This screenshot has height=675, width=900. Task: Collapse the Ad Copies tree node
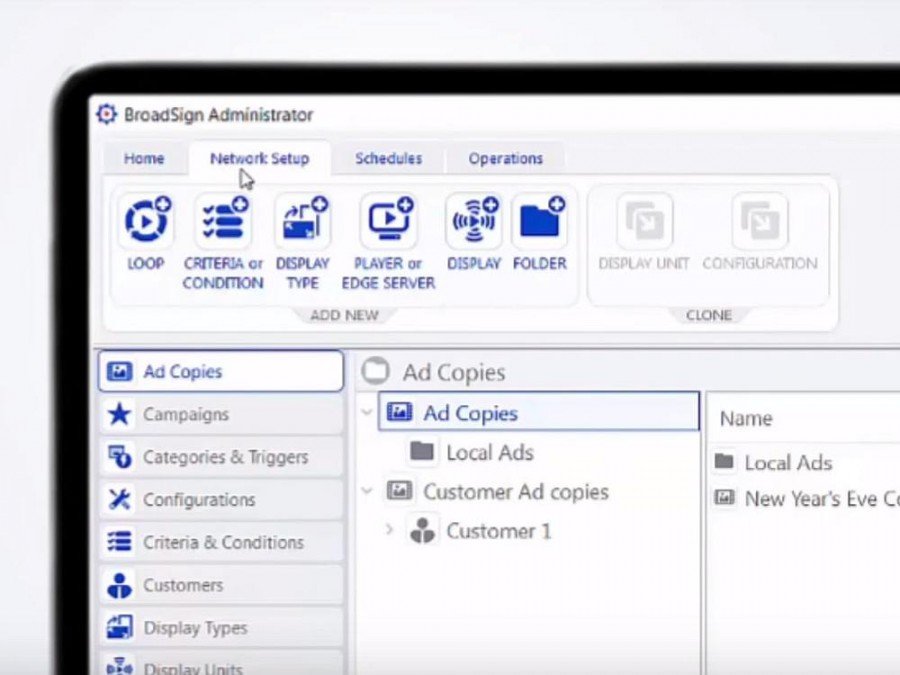(366, 412)
